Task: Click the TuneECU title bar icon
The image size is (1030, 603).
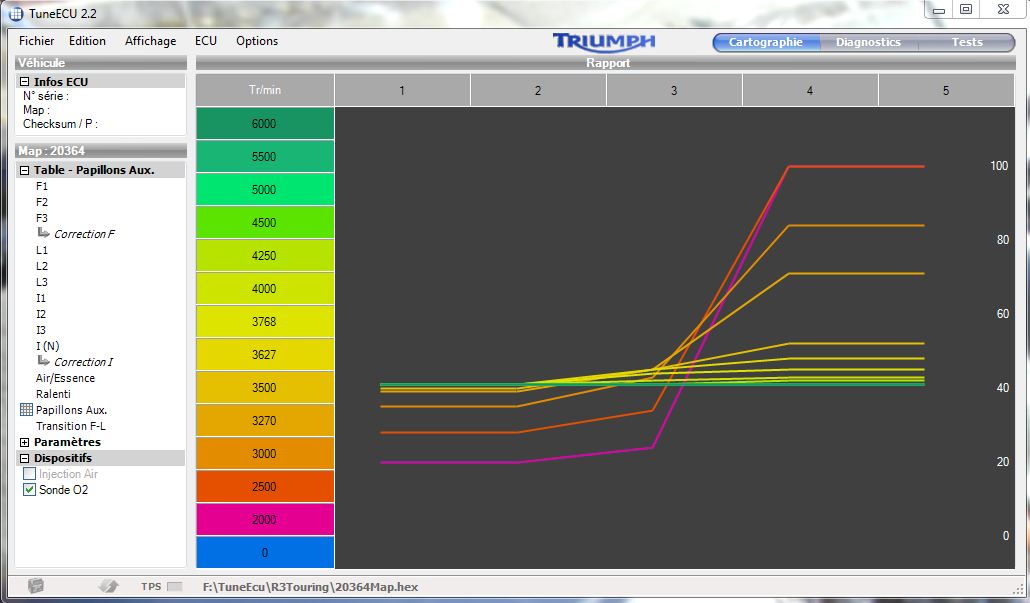Action: (x=16, y=13)
